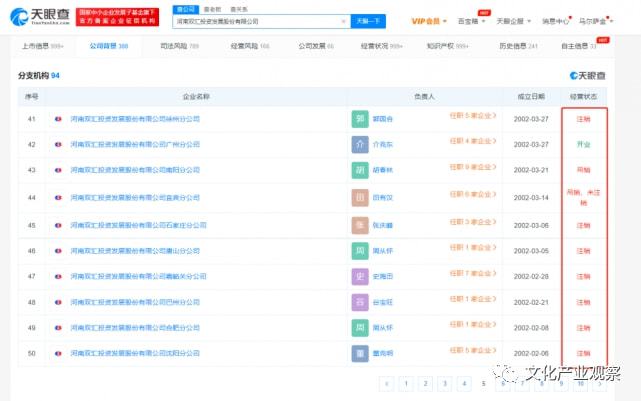Viewport: 641px width, 401px height.
Task: Click company logo icon in row 48
Action: pyautogui.click(x=58, y=302)
